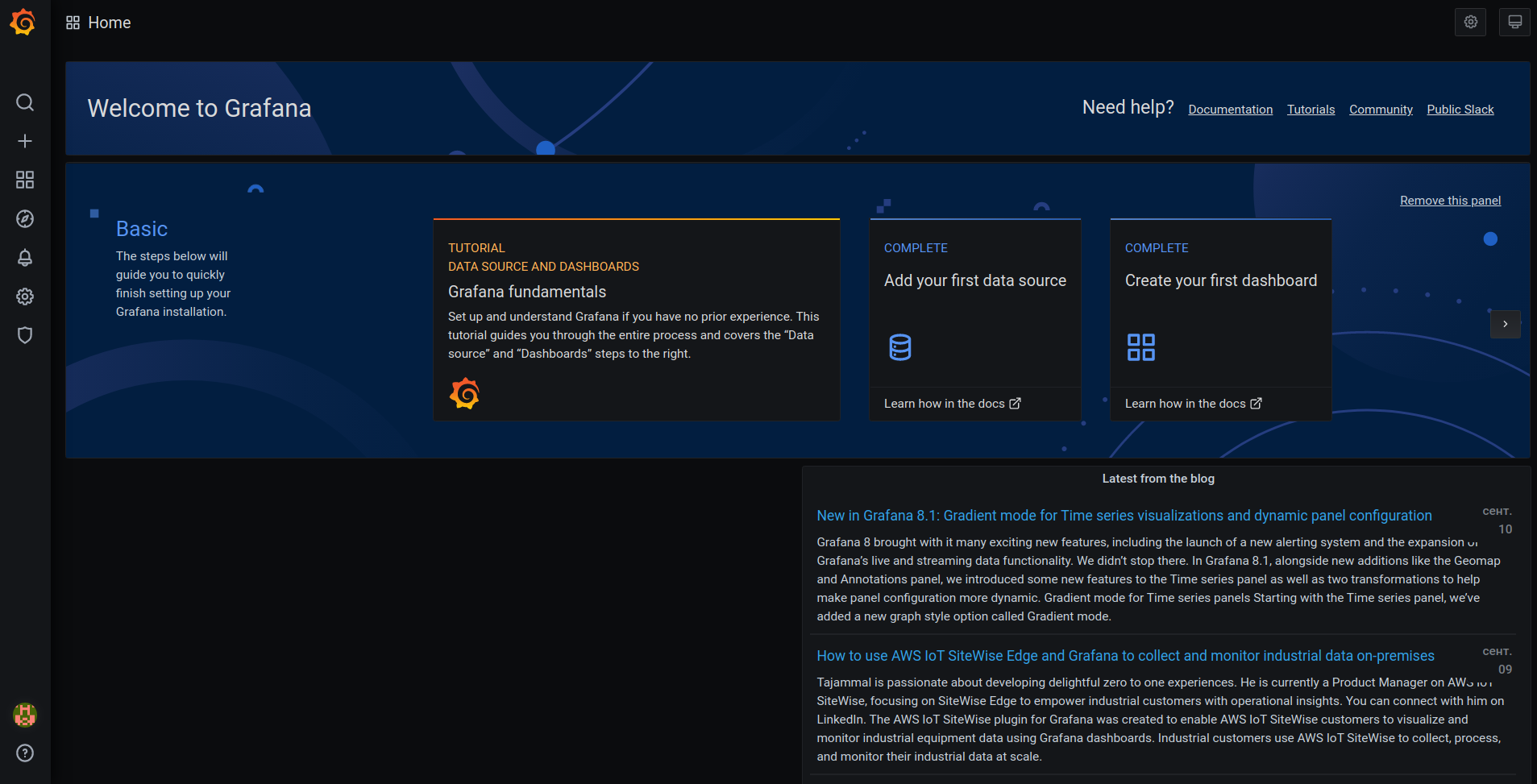The image size is (1537, 784).
Task: Open the Tutorials link
Action: (1311, 110)
